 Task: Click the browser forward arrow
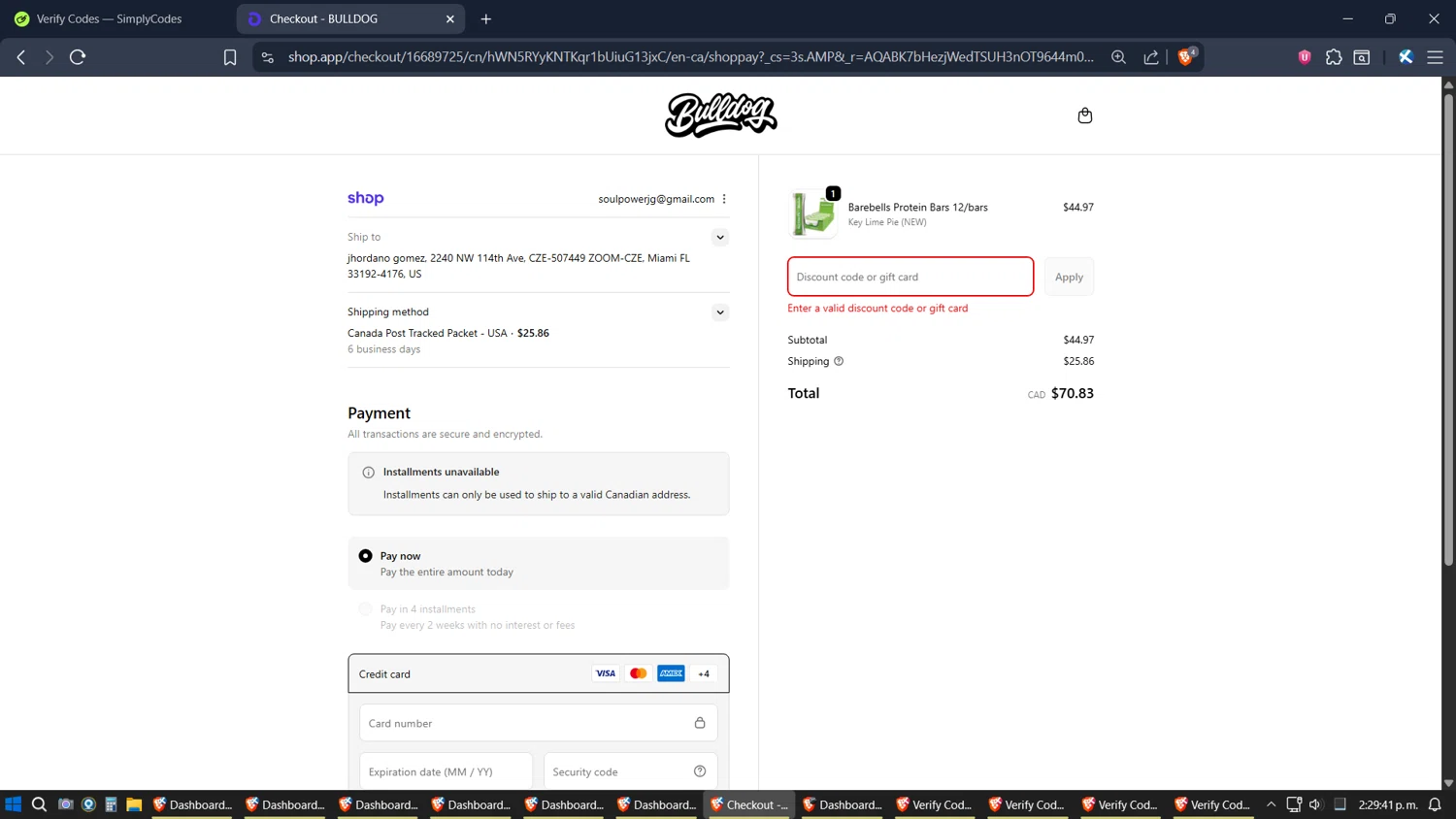point(49,57)
